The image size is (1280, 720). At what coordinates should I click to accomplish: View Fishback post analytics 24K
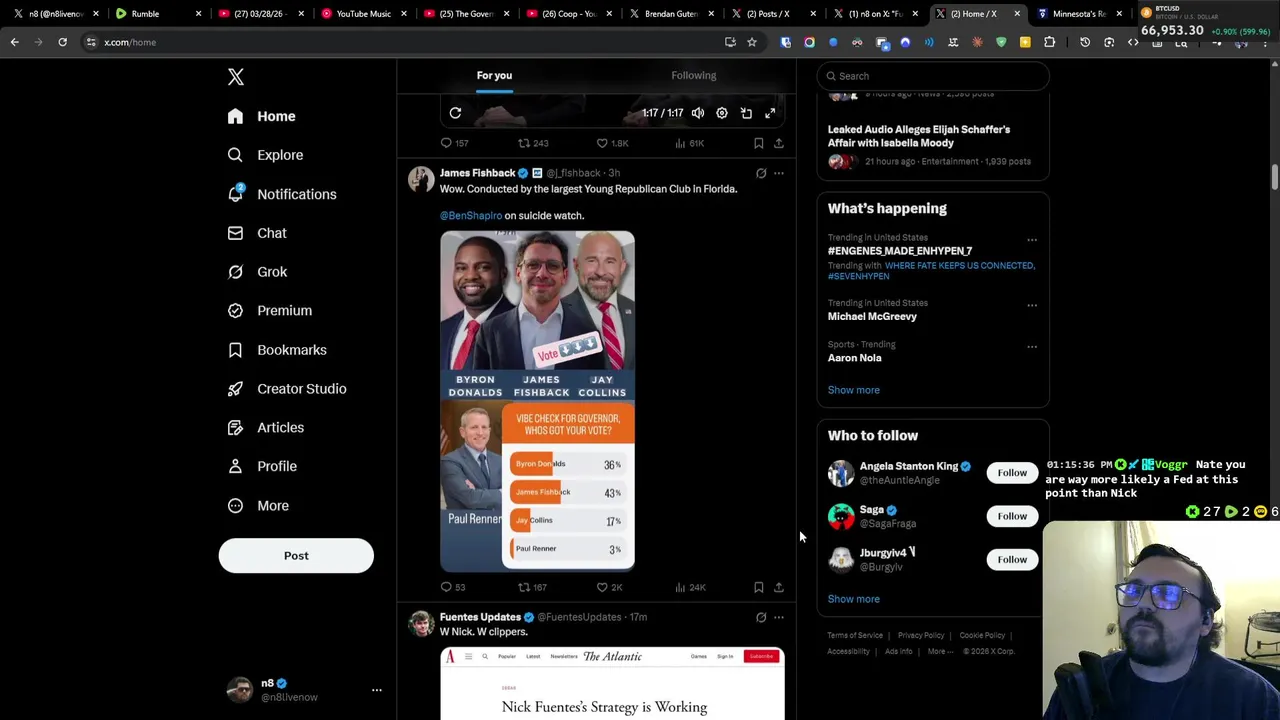[x=690, y=587]
